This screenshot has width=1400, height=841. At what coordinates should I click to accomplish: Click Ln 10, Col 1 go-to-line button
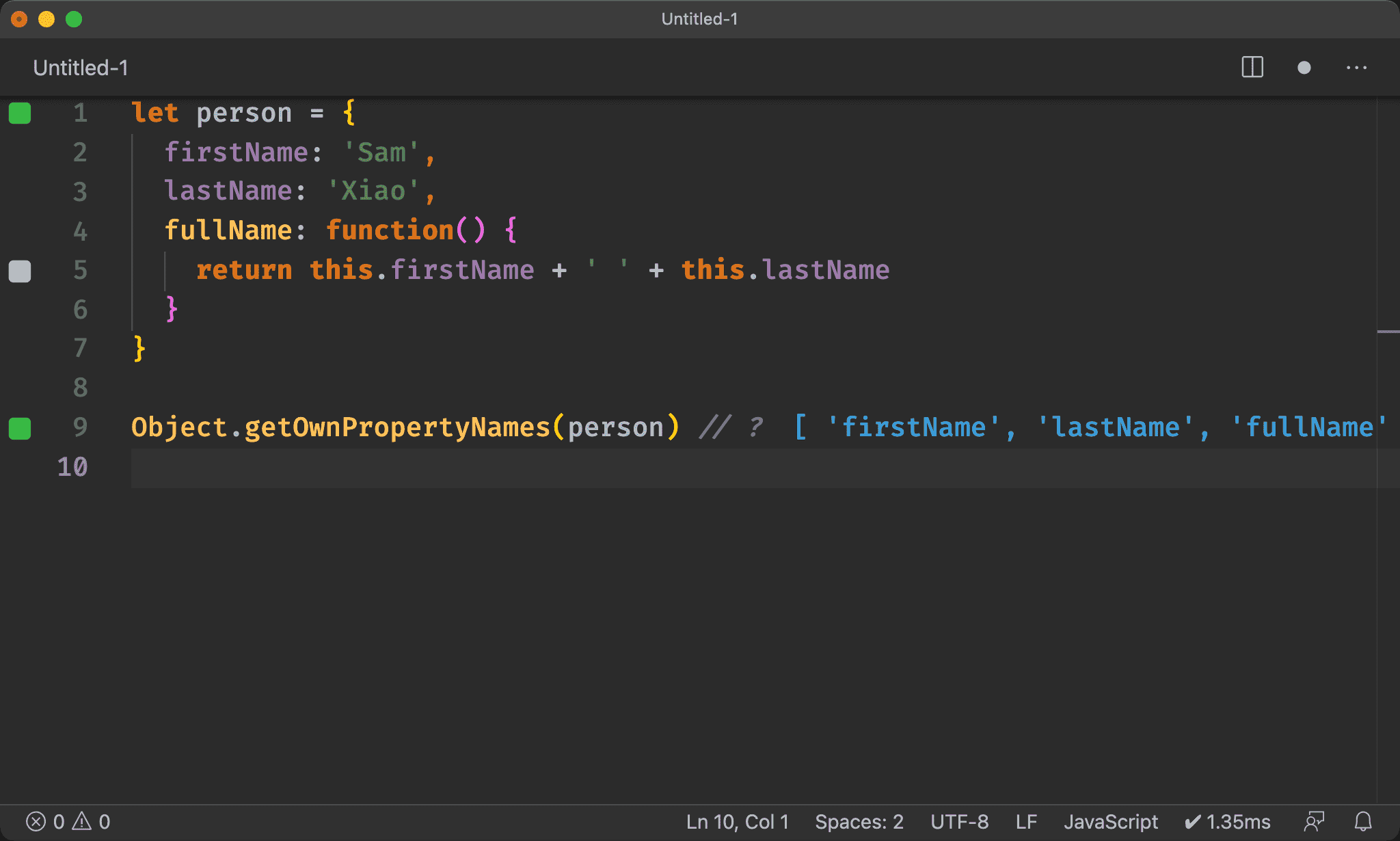click(x=737, y=821)
